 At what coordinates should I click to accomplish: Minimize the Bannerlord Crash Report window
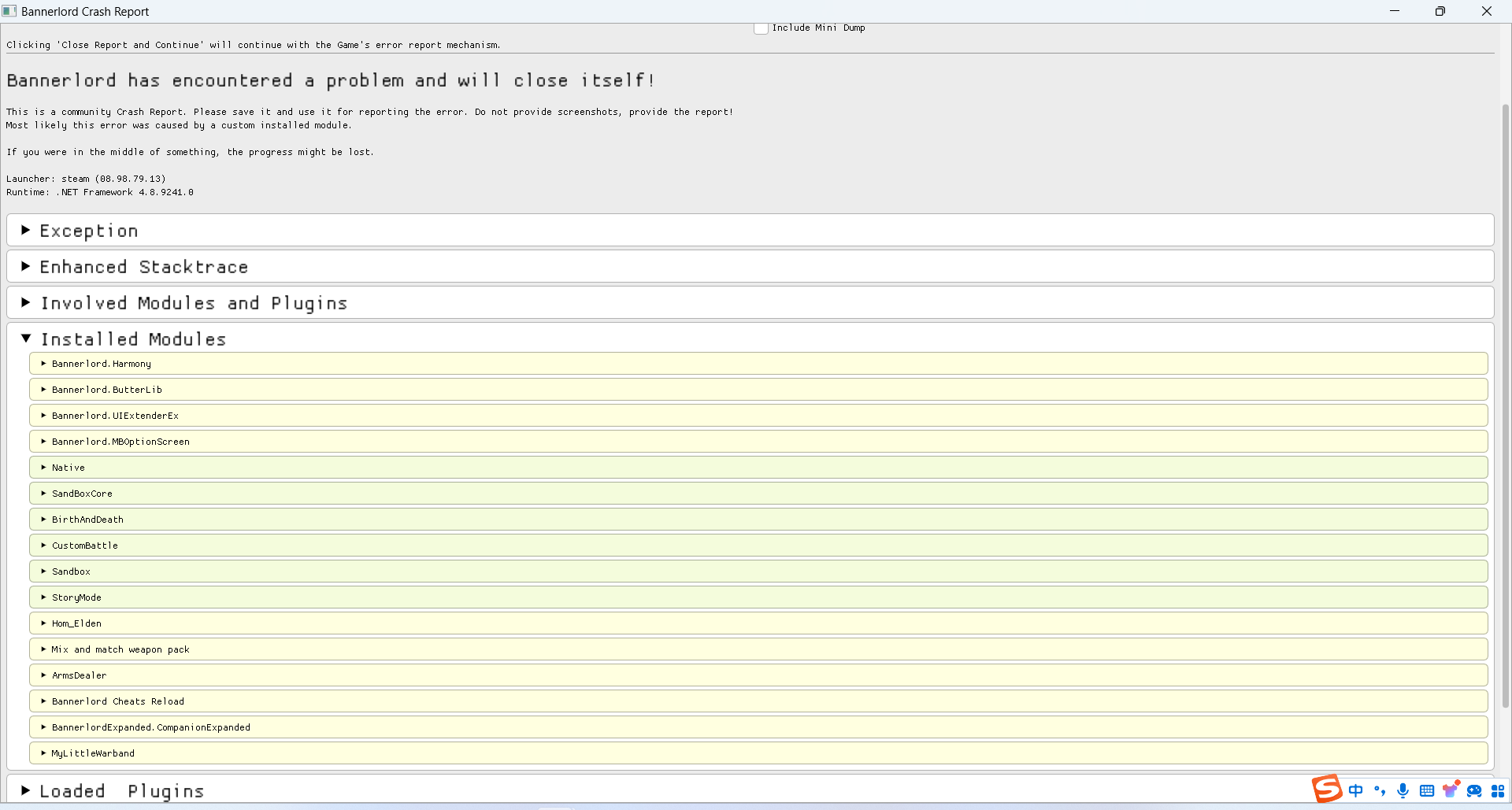click(x=1395, y=11)
